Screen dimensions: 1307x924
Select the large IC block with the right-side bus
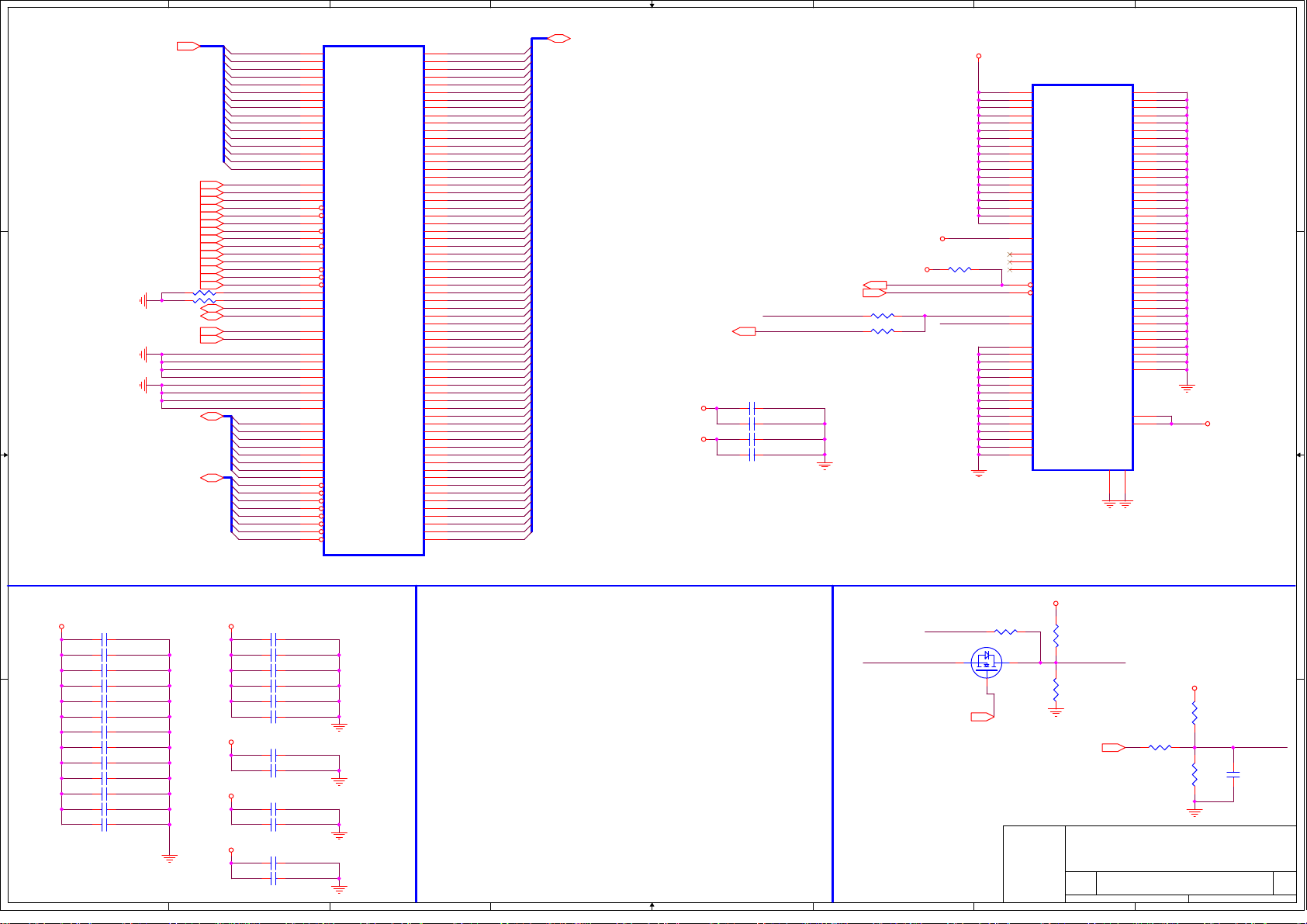click(x=374, y=300)
